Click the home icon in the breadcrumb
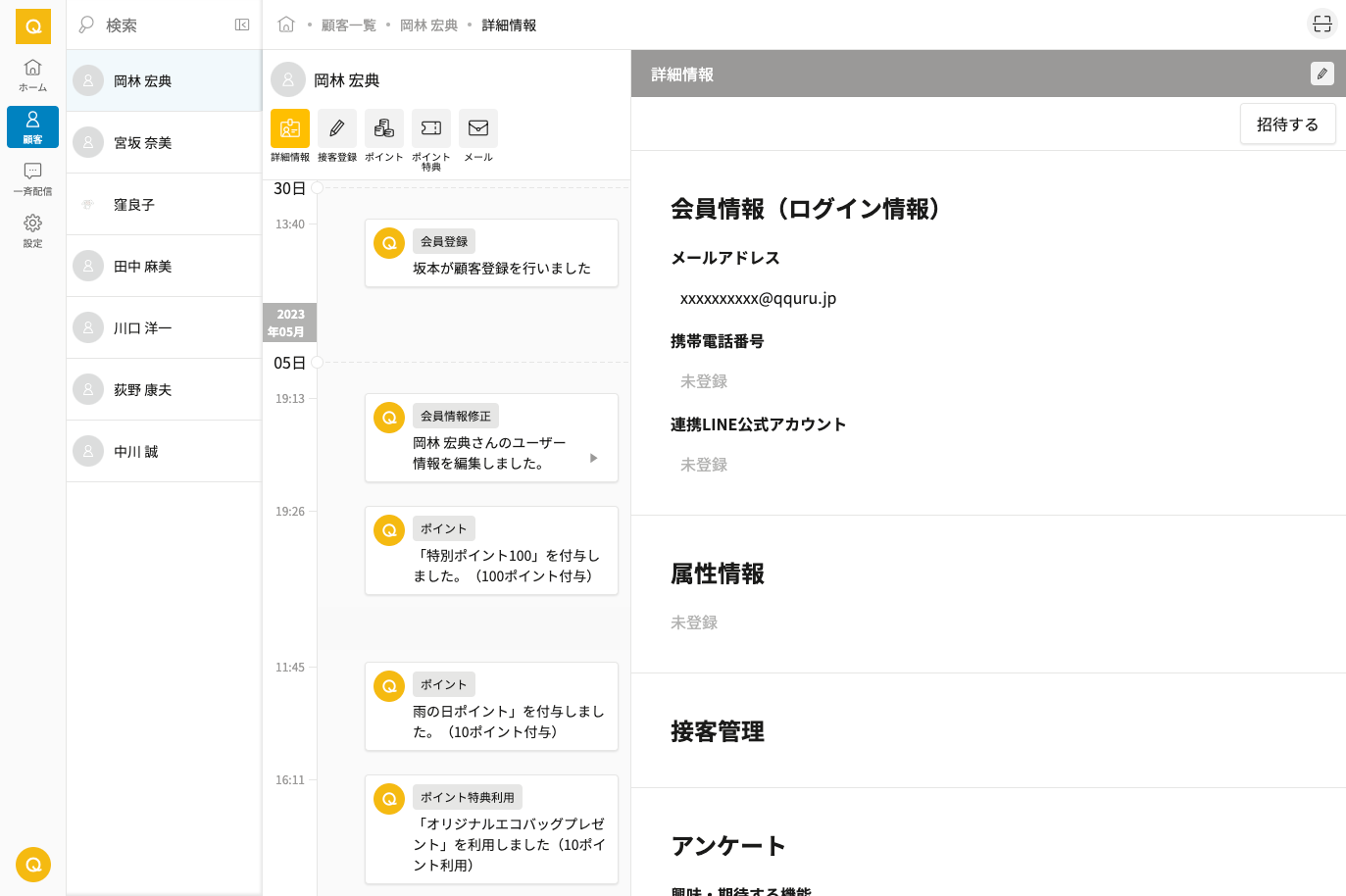The image size is (1346, 896). click(x=286, y=25)
